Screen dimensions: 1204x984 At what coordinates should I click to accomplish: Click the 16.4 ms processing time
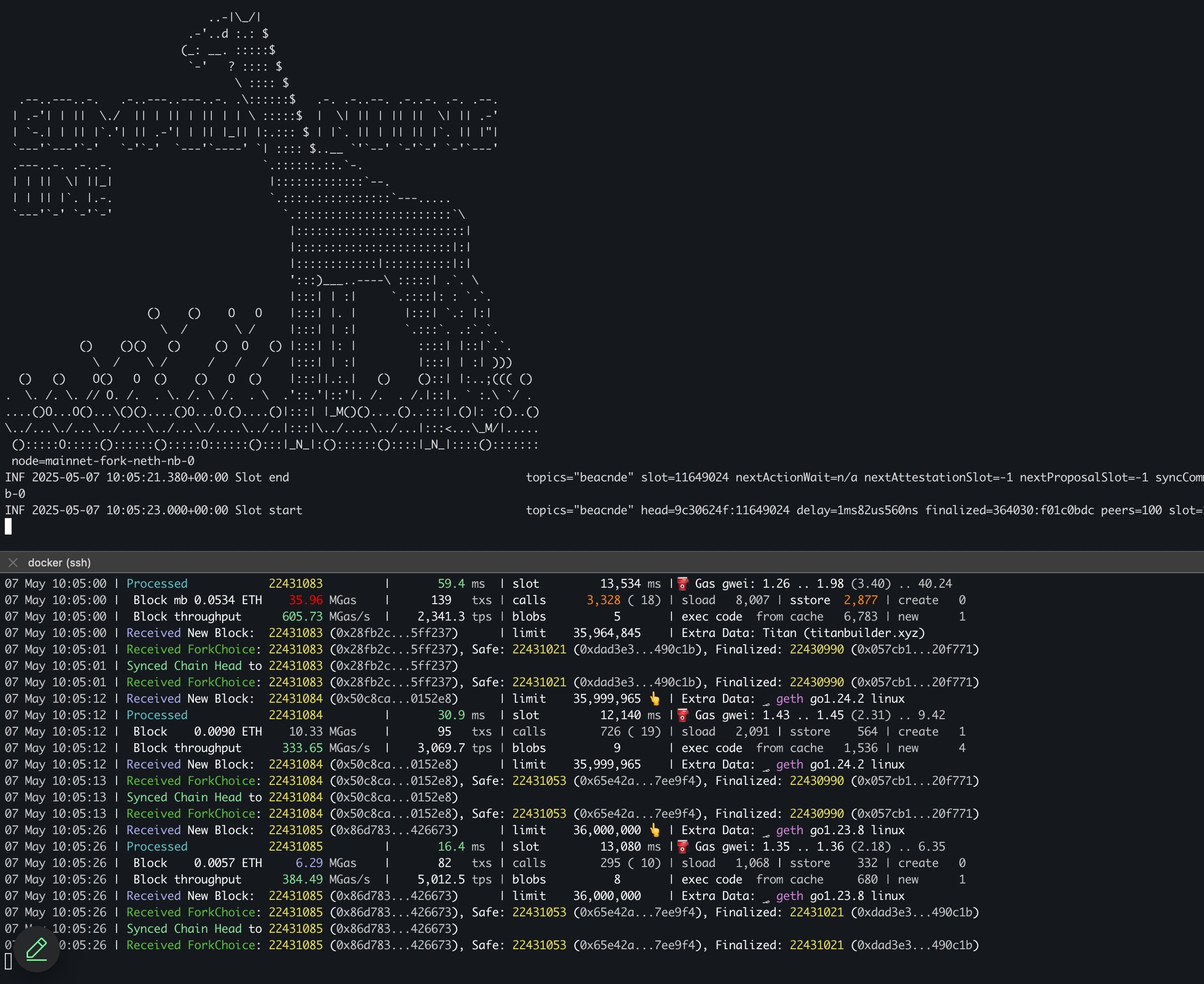(x=461, y=847)
